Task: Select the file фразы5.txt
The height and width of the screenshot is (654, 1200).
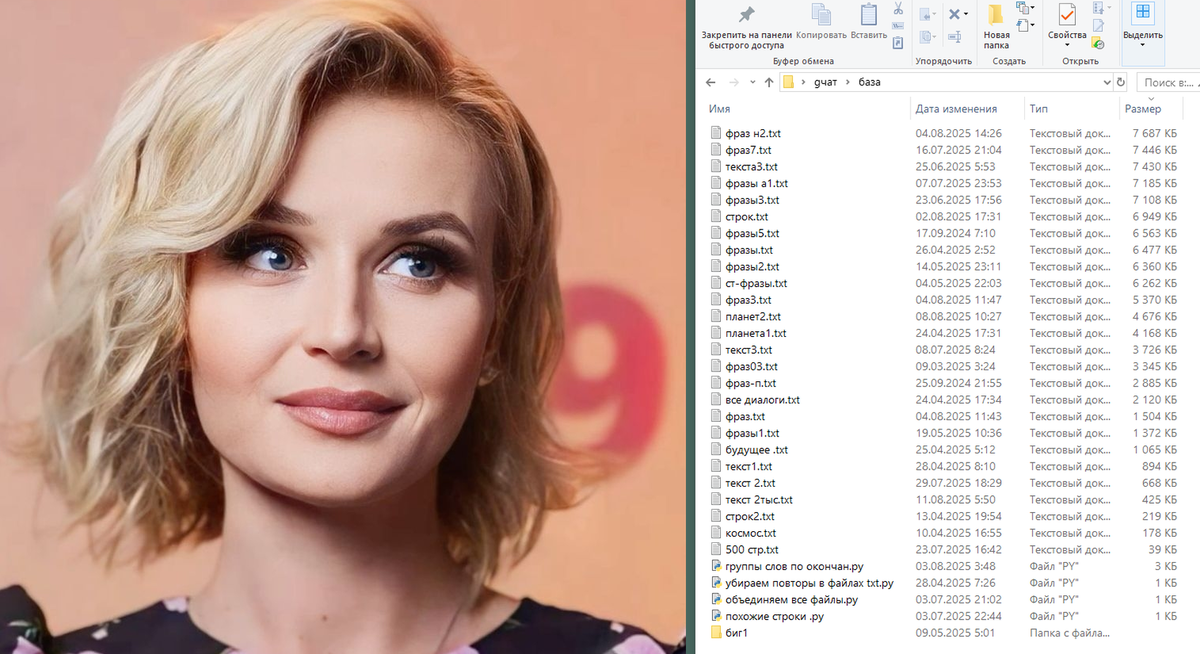Action: tap(752, 233)
